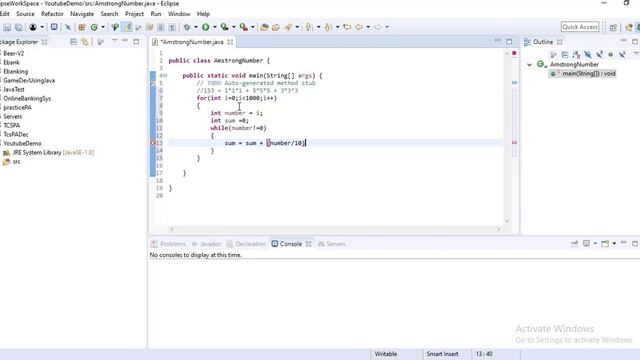Select the YoutubeDemo project
This screenshot has width=640, height=360.
(22, 143)
